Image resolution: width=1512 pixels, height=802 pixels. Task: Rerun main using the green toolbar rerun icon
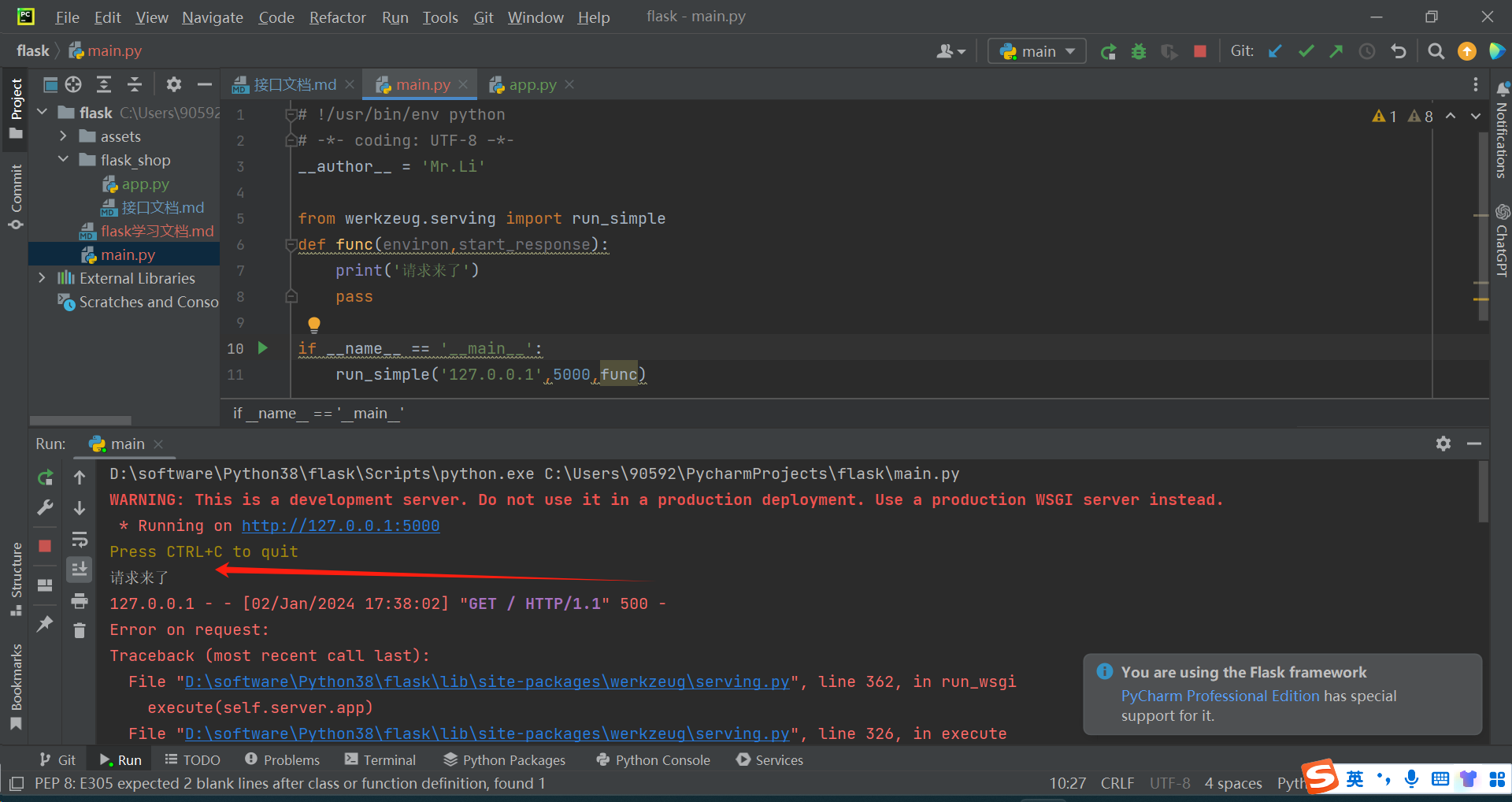1108,51
